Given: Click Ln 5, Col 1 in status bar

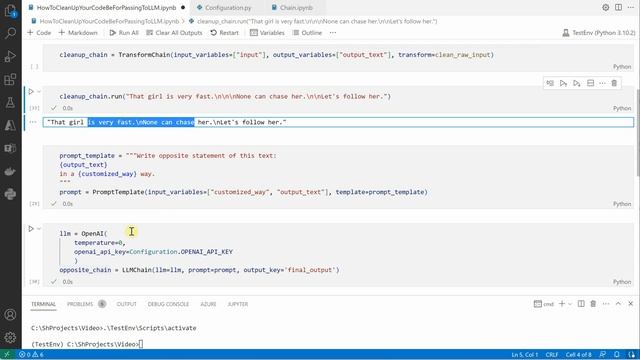Looking at the screenshot, I should coord(524,355).
